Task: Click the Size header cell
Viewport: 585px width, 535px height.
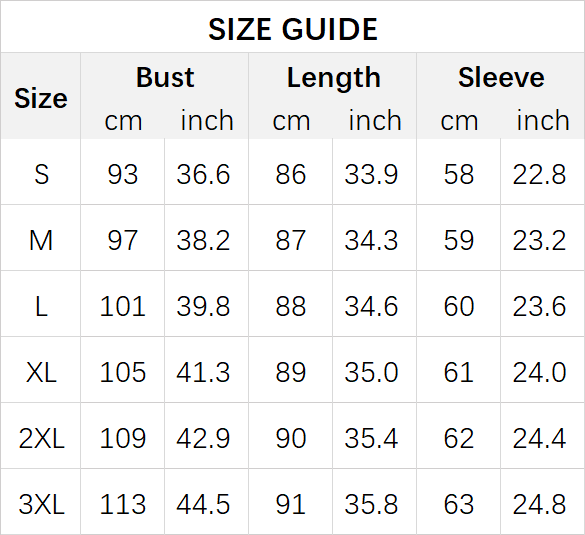Action: tap(41, 98)
